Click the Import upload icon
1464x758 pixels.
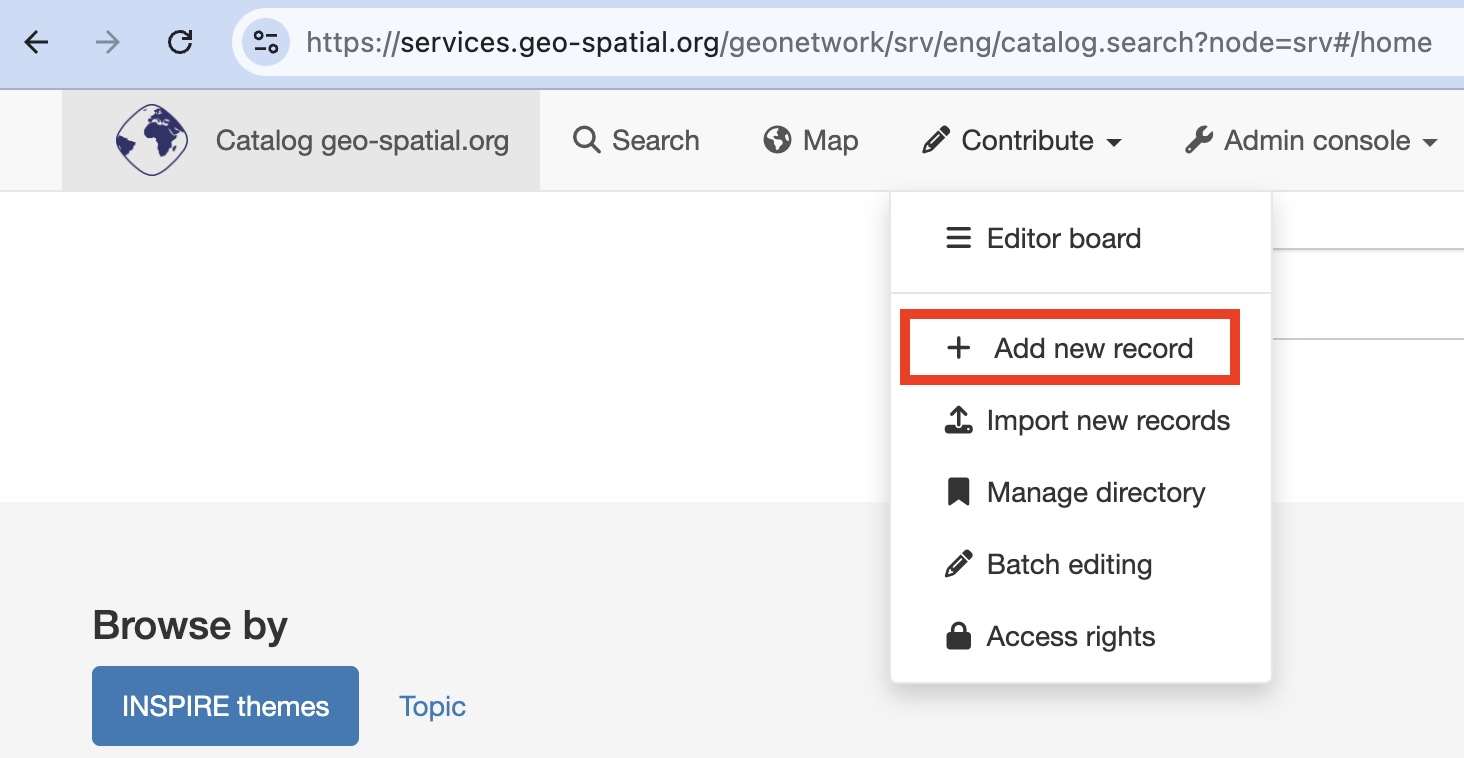pyautogui.click(x=958, y=420)
